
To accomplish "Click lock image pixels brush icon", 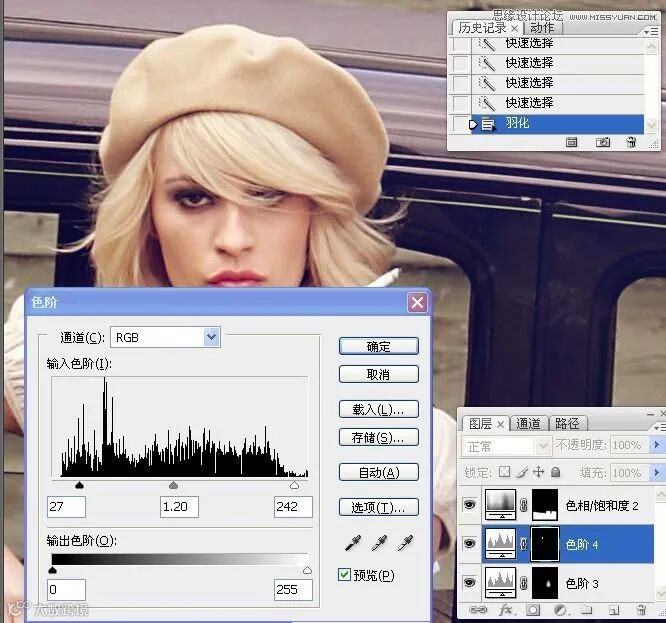I will point(522,472).
